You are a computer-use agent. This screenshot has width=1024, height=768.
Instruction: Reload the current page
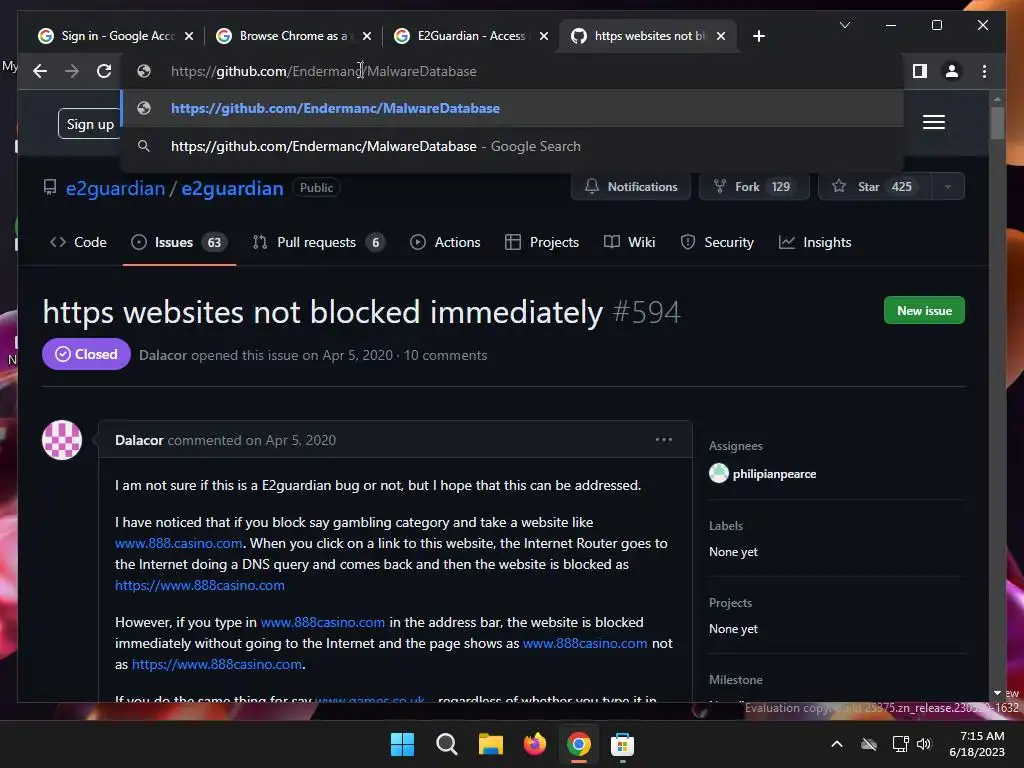(104, 71)
